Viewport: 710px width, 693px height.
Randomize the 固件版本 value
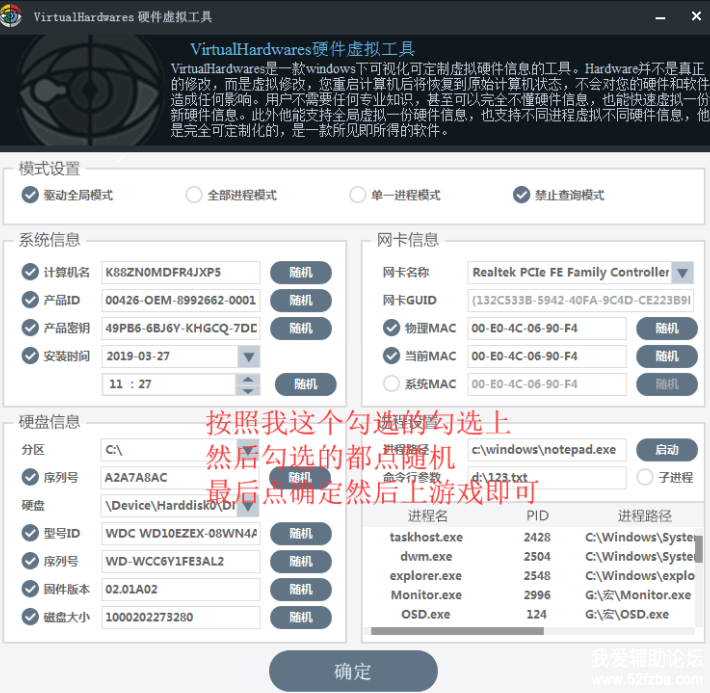tap(301, 590)
